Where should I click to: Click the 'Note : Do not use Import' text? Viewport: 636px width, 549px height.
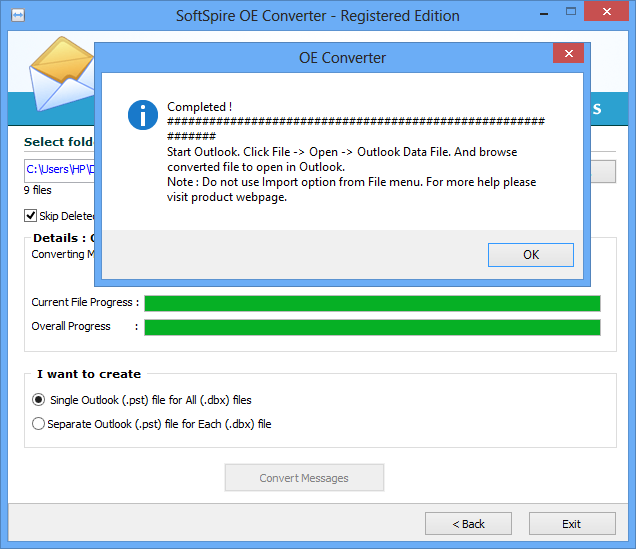click(351, 189)
